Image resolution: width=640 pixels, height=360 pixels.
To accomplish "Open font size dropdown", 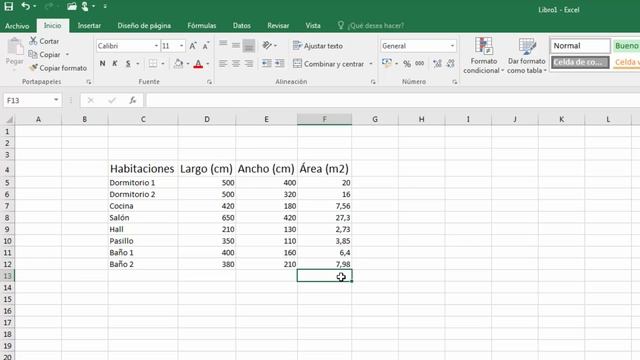I will click(x=182, y=46).
